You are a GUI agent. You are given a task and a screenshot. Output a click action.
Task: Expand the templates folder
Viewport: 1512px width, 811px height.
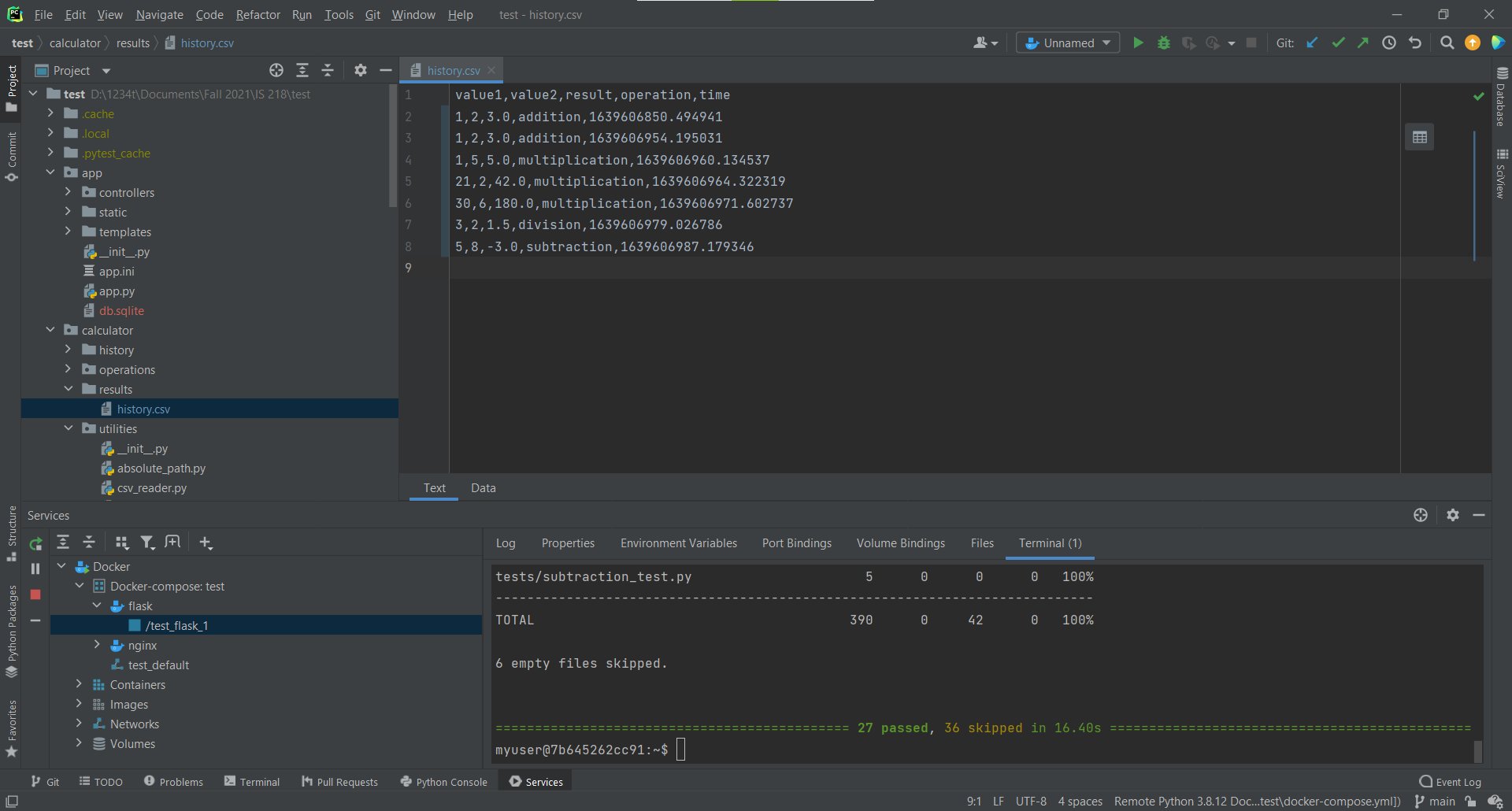[x=68, y=231]
